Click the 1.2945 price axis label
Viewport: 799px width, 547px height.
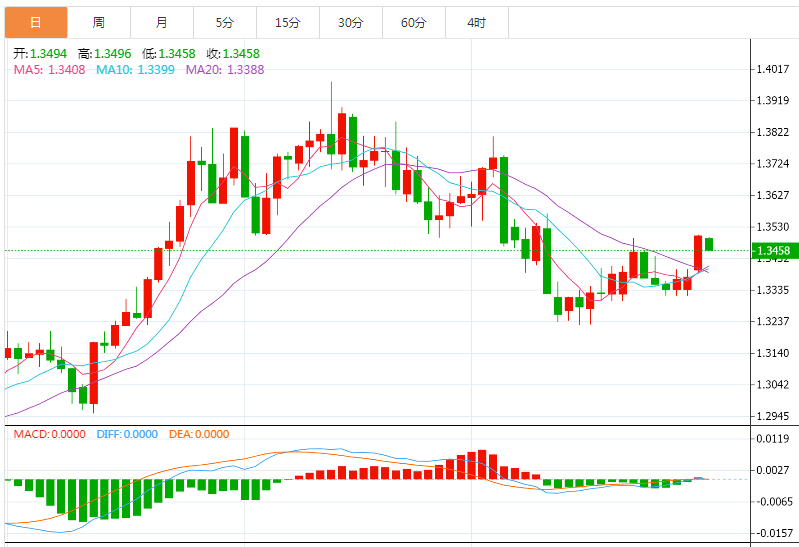point(773,416)
